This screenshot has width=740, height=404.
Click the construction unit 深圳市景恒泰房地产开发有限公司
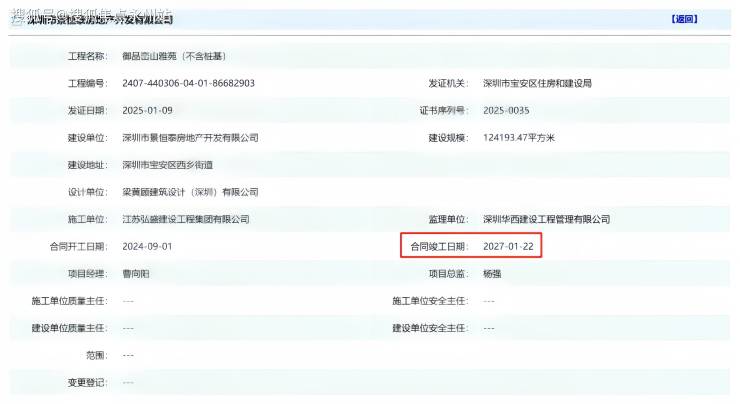(x=190, y=138)
